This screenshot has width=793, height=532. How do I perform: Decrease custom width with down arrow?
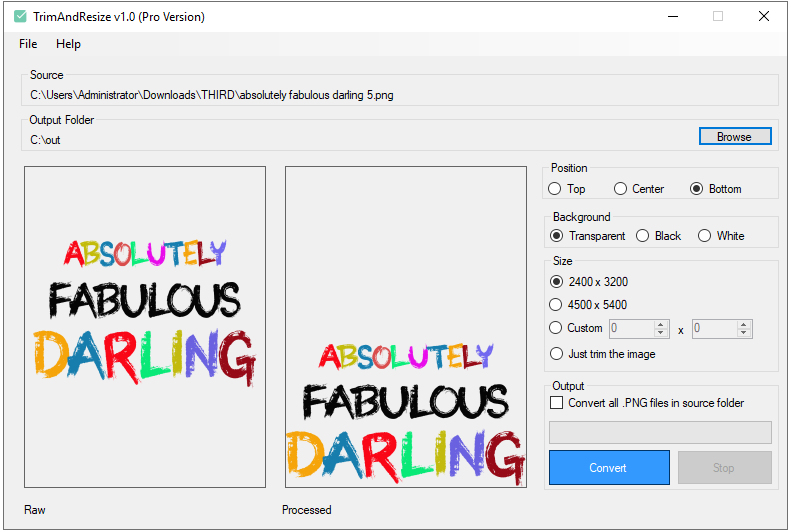pyautogui.click(x=661, y=333)
